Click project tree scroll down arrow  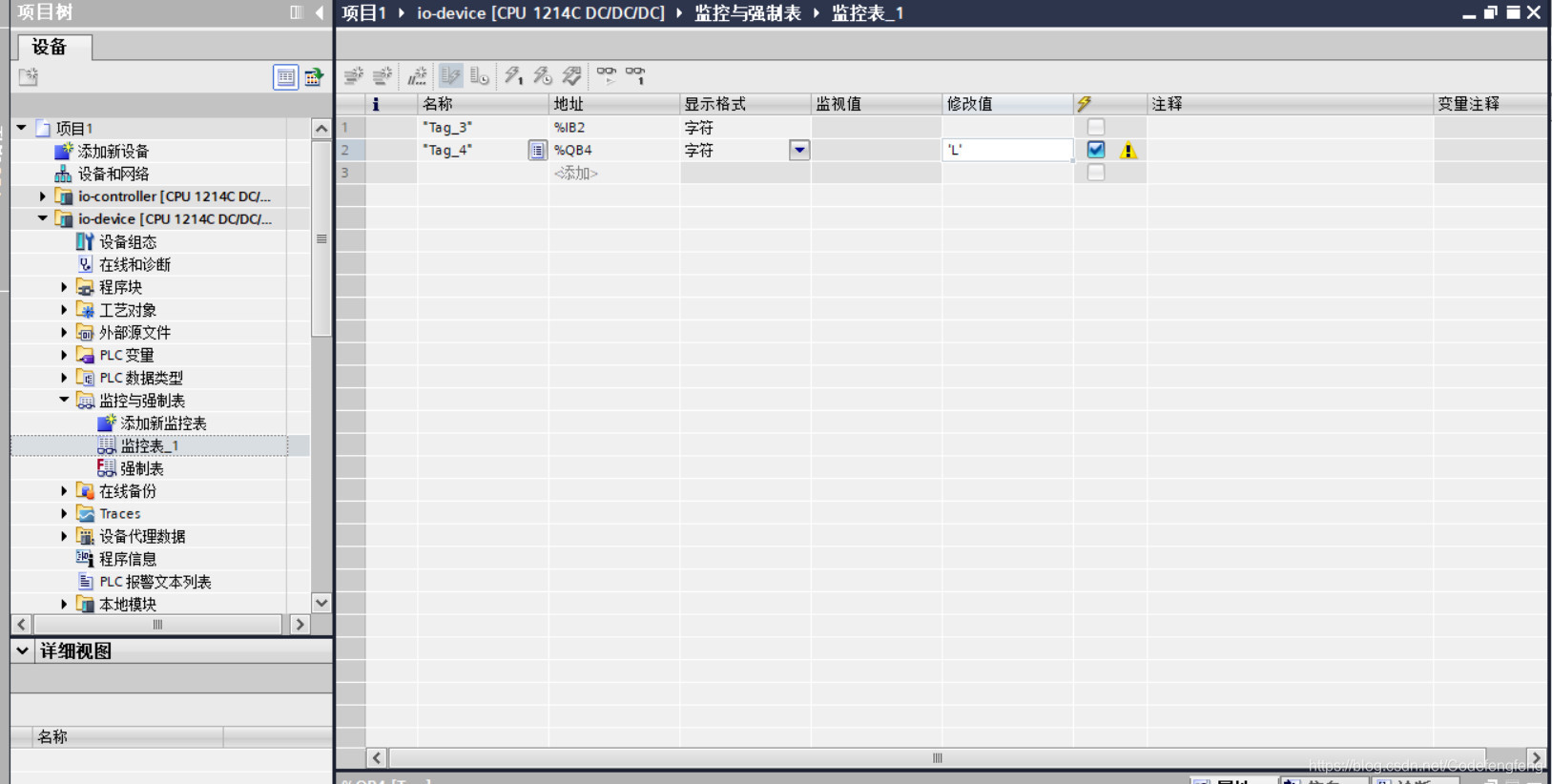tap(321, 603)
